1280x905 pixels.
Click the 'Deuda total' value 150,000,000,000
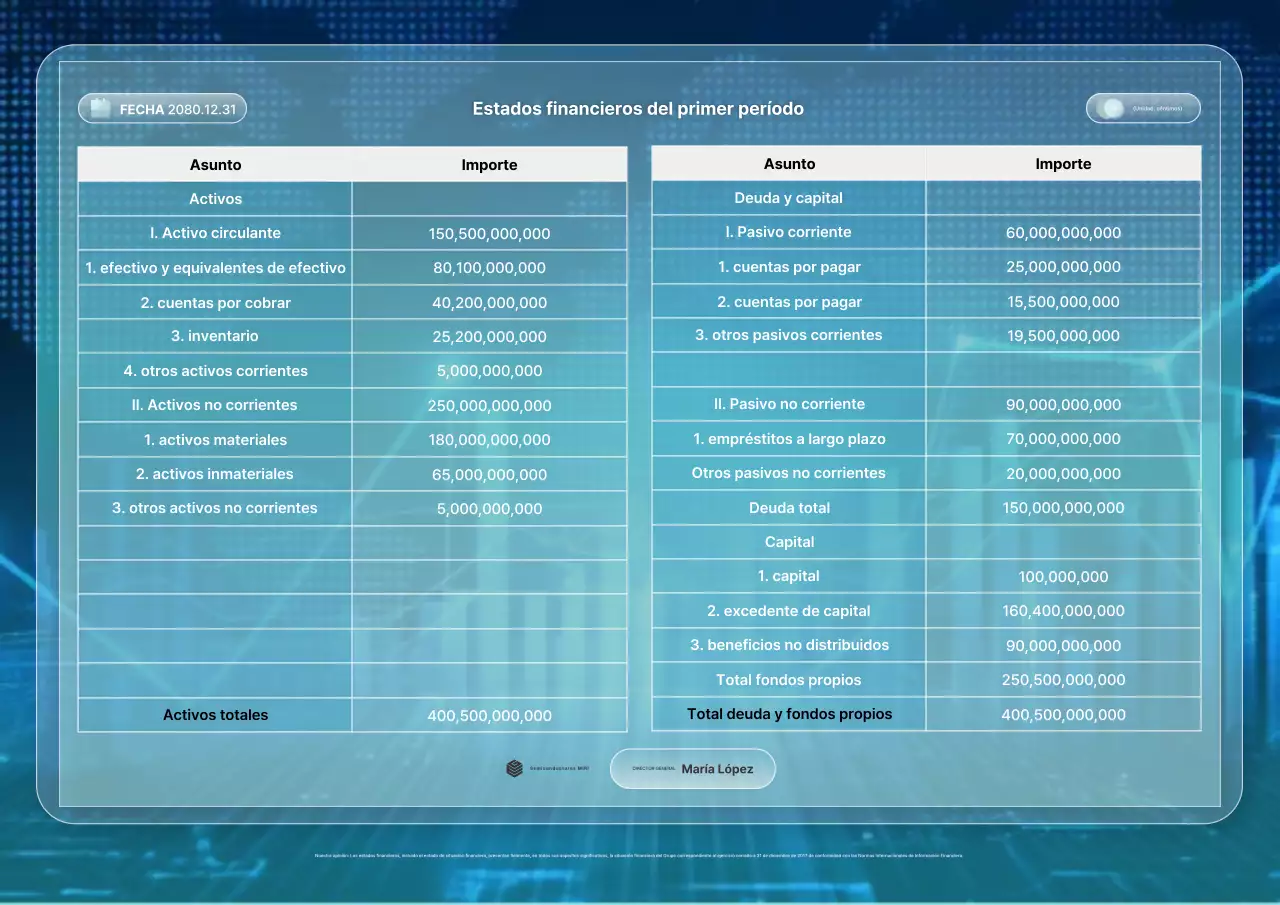pos(1063,507)
